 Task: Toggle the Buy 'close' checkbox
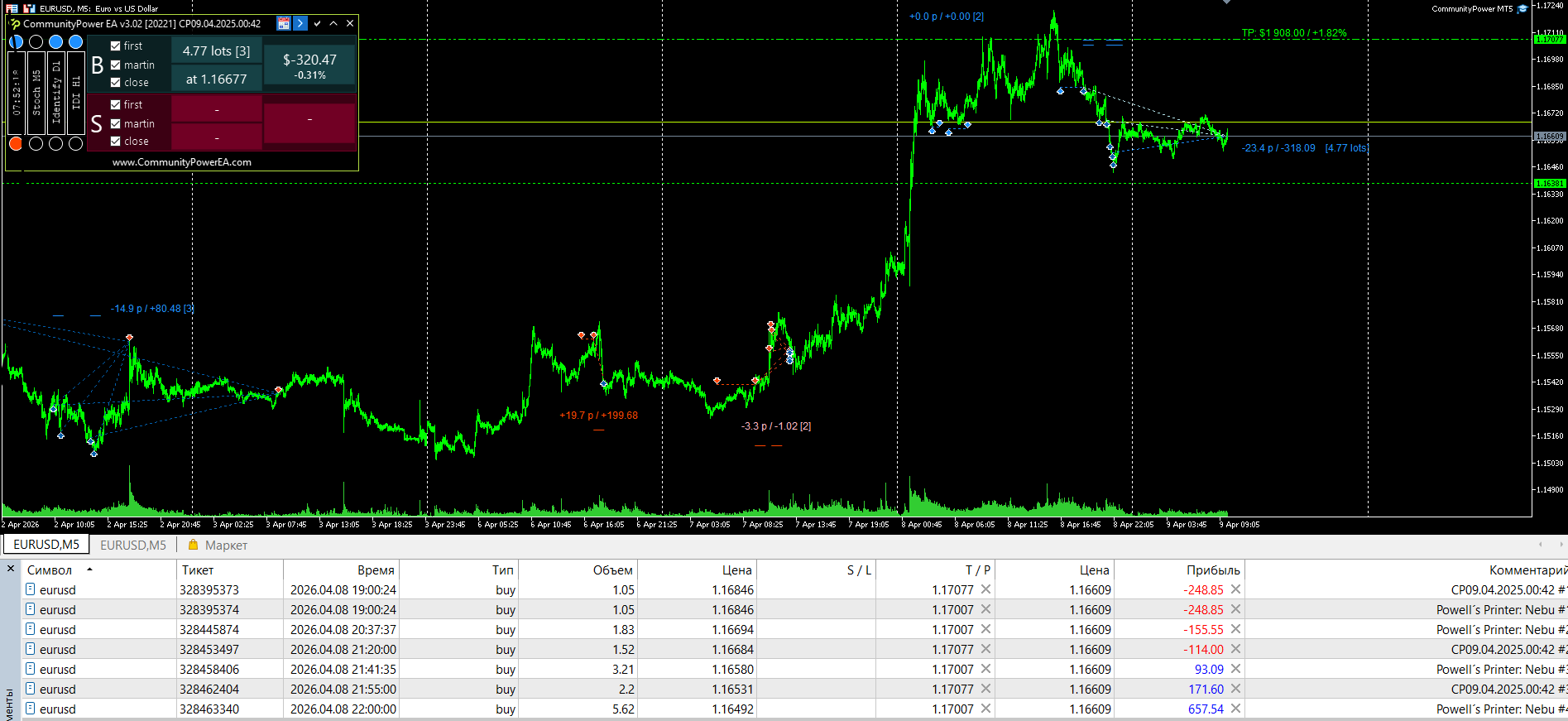(x=116, y=83)
